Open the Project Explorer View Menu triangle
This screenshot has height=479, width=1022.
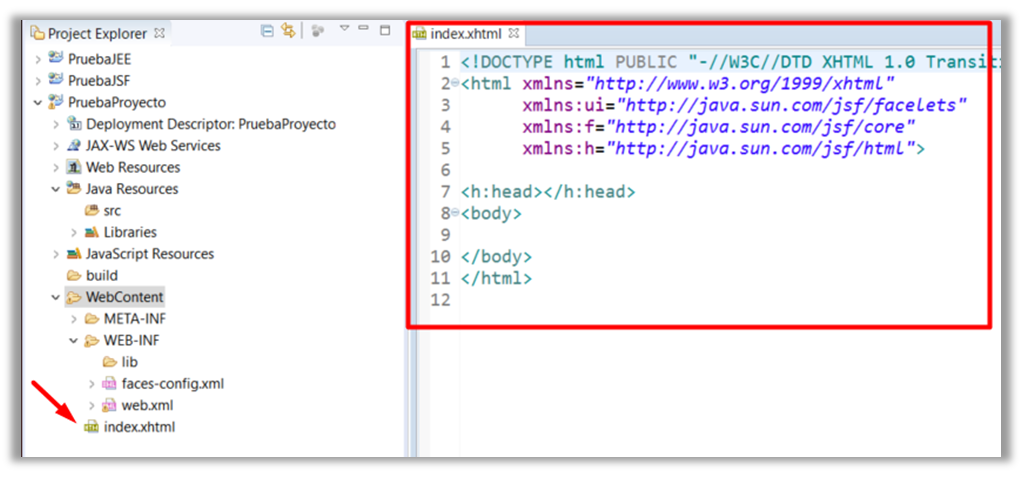pyautogui.click(x=344, y=30)
